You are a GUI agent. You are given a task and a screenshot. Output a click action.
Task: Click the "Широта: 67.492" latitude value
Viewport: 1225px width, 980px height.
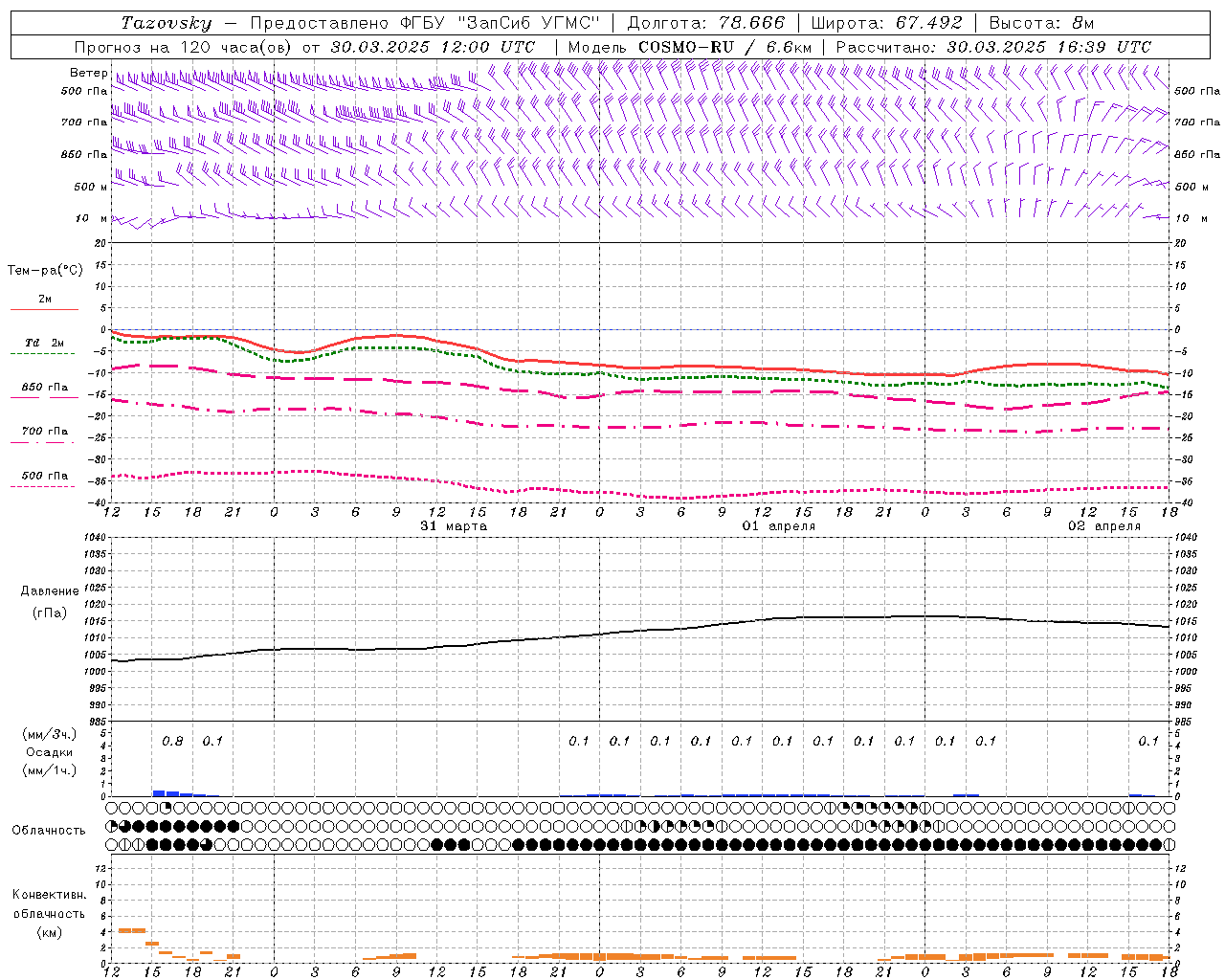point(886,23)
